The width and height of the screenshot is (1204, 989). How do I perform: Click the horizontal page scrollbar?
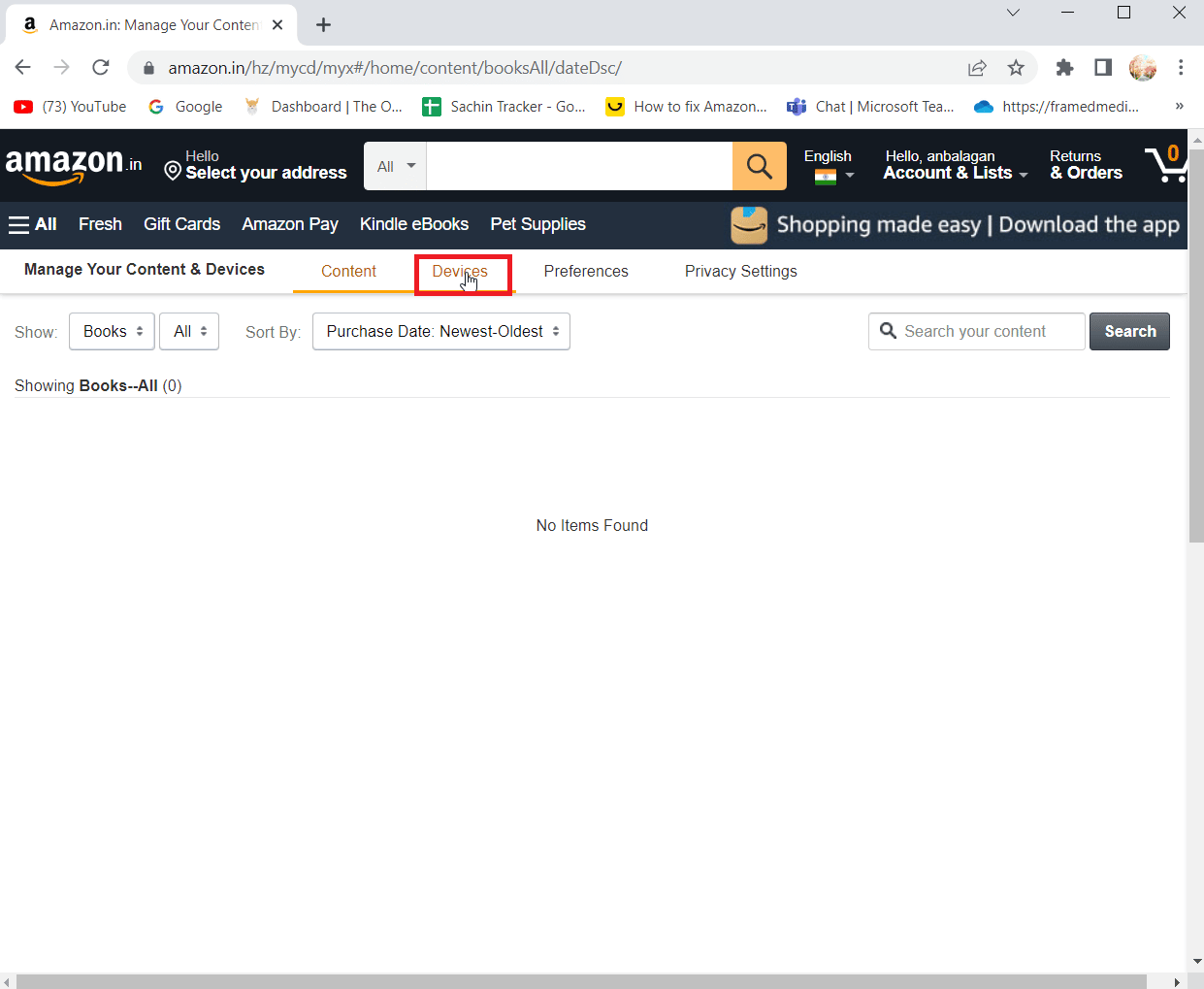582,981
